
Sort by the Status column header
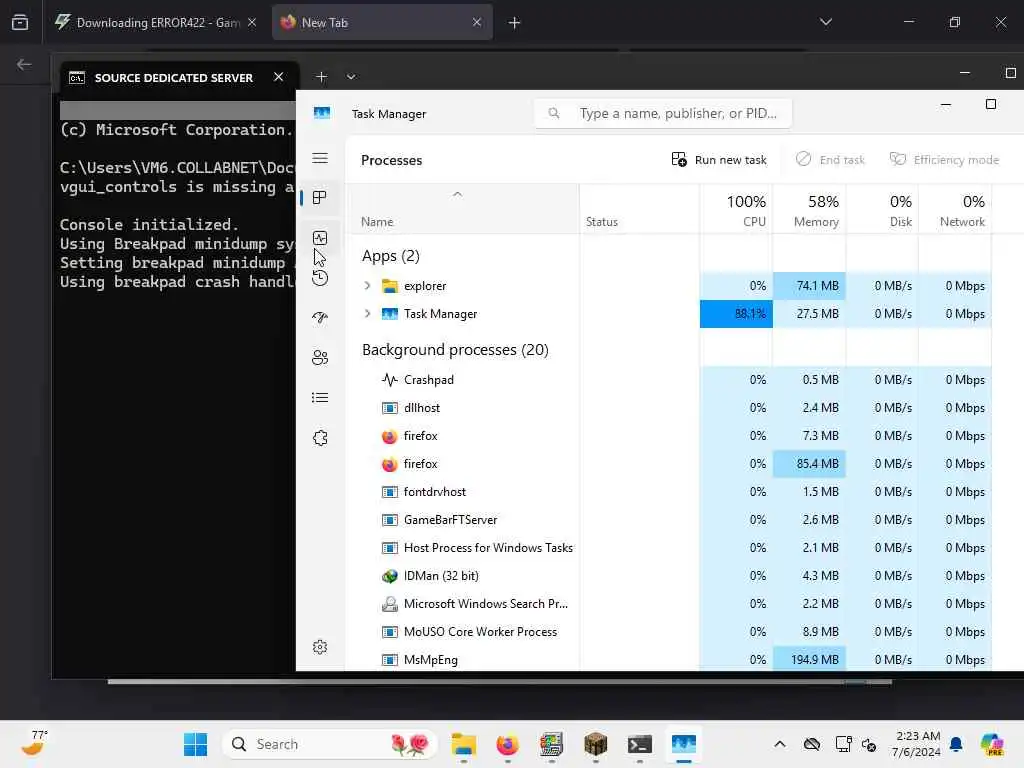[x=639, y=209]
